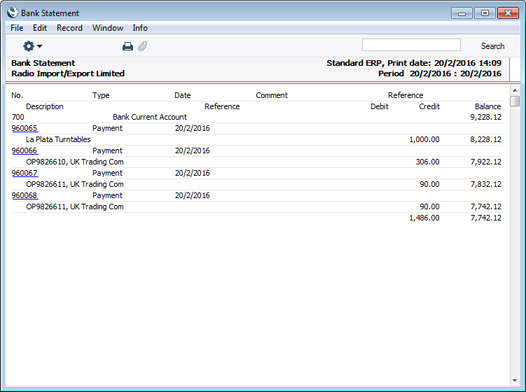Image resolution: width=526 pixels, height=392 pixels.
Task: Close the Bank Statement window
Action: (508, 13)
